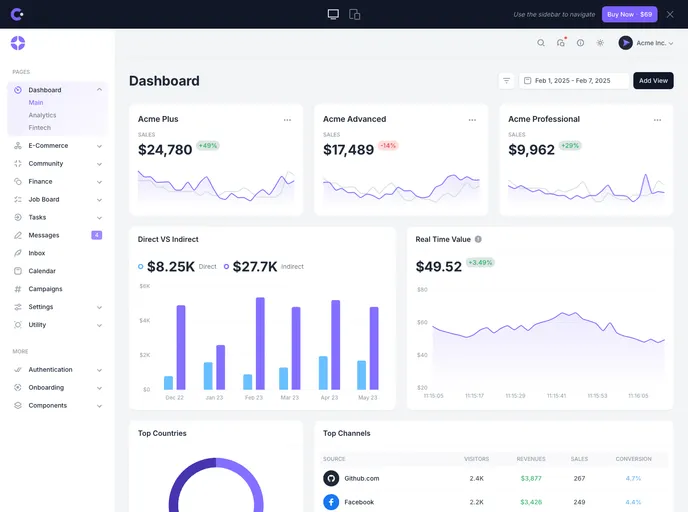Switch to the responsive devices preview icon
Viewport: 688px width, 512px height.
[355, 14]
